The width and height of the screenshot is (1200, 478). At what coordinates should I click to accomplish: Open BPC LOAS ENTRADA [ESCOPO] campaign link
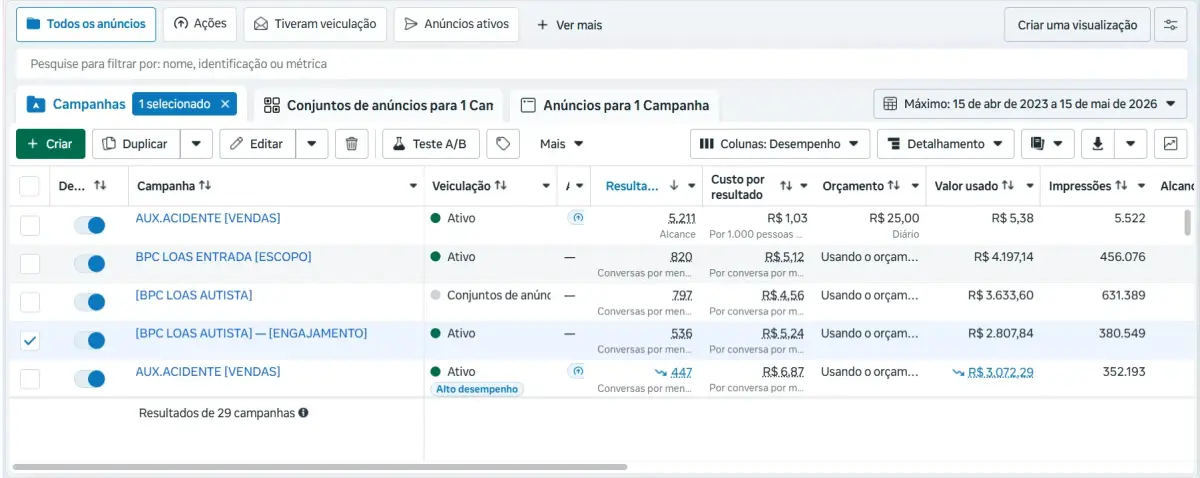pyautogui.click(x=223, y=257)
